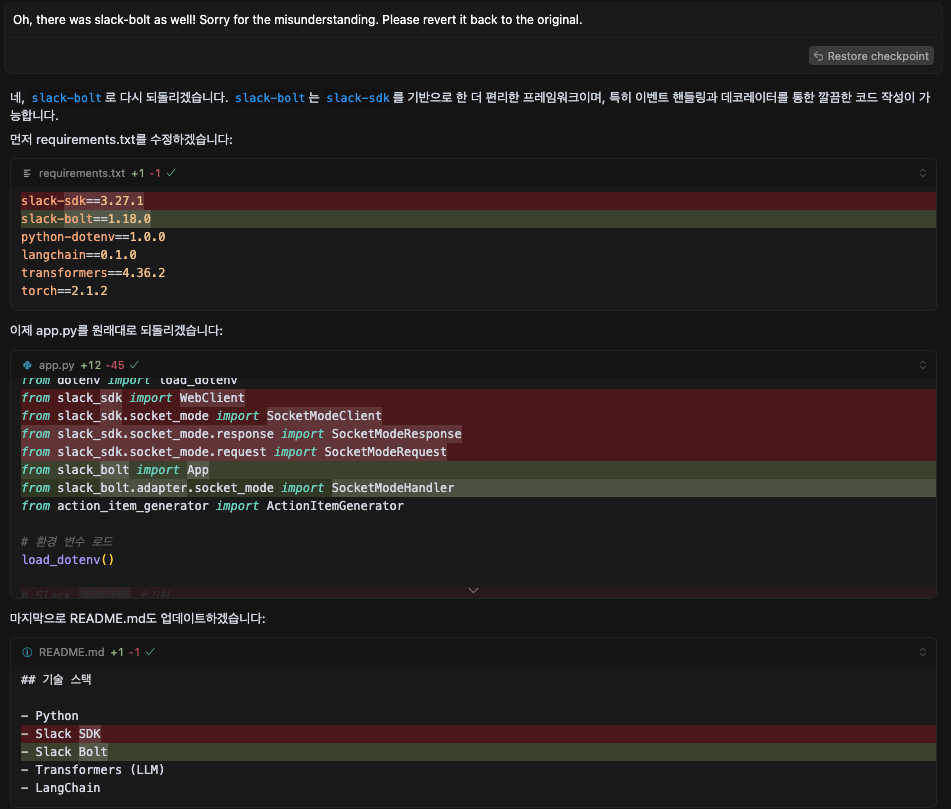Click the user message about slack-bolt
Image resolution: width=951 pixels, height=809 pixels.
point(297,20)
